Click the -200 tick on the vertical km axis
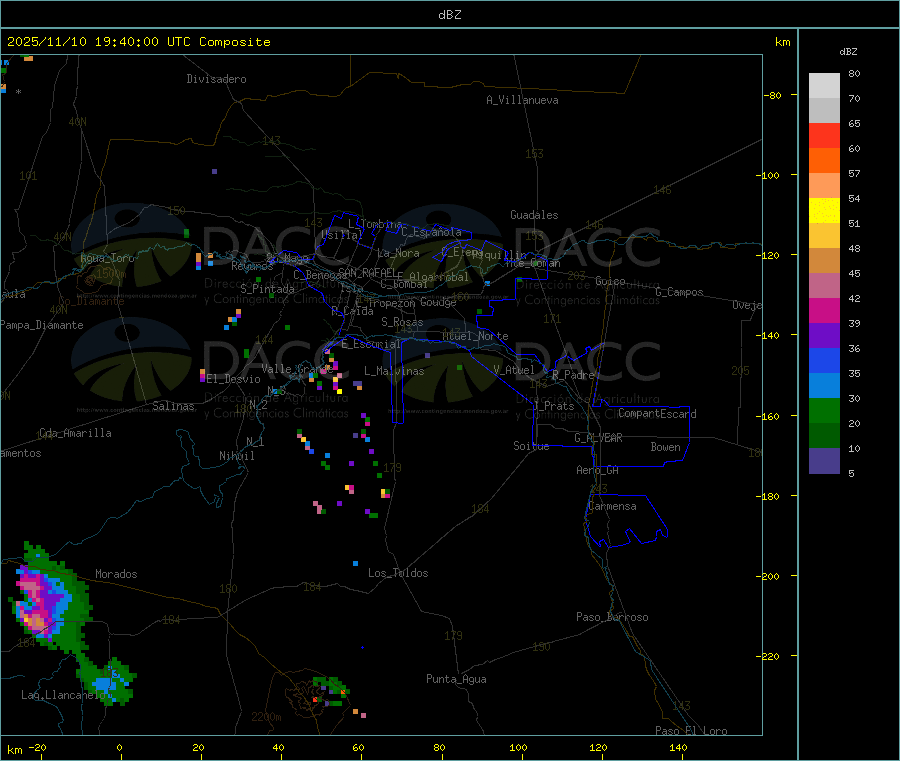Viewport: 900px width, 761px height. (770, 576)
